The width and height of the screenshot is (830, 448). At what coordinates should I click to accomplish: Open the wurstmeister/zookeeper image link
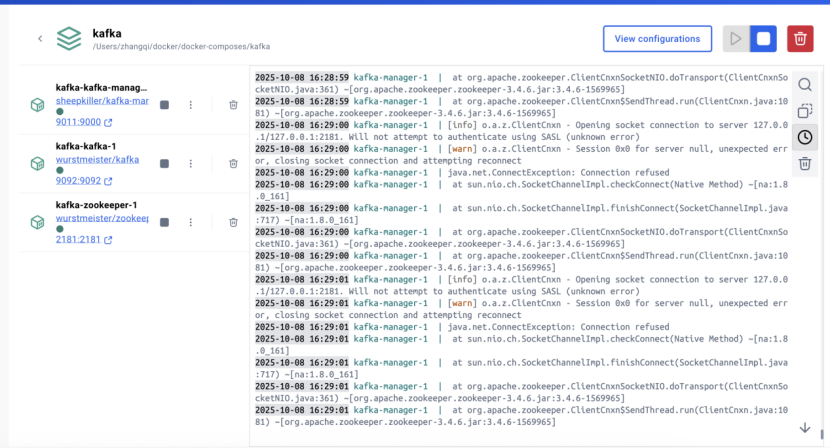tap(102, 218)
